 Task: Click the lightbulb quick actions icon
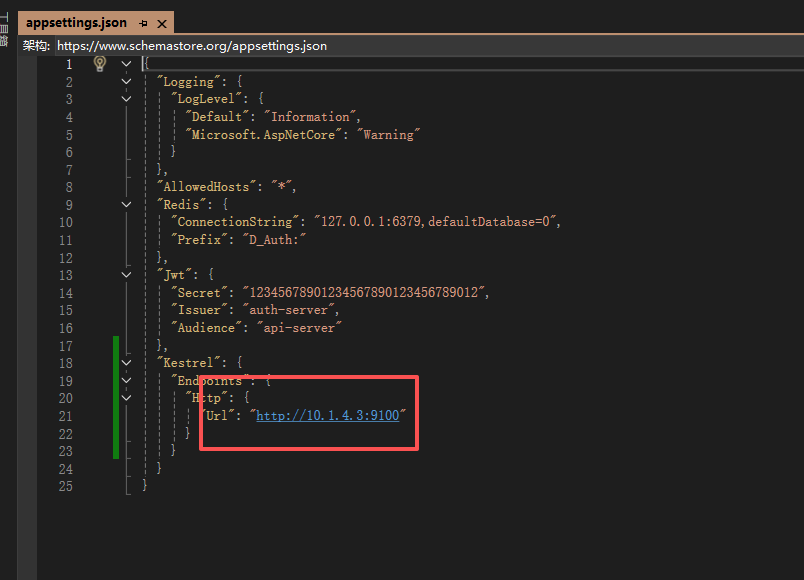[100, 64]
